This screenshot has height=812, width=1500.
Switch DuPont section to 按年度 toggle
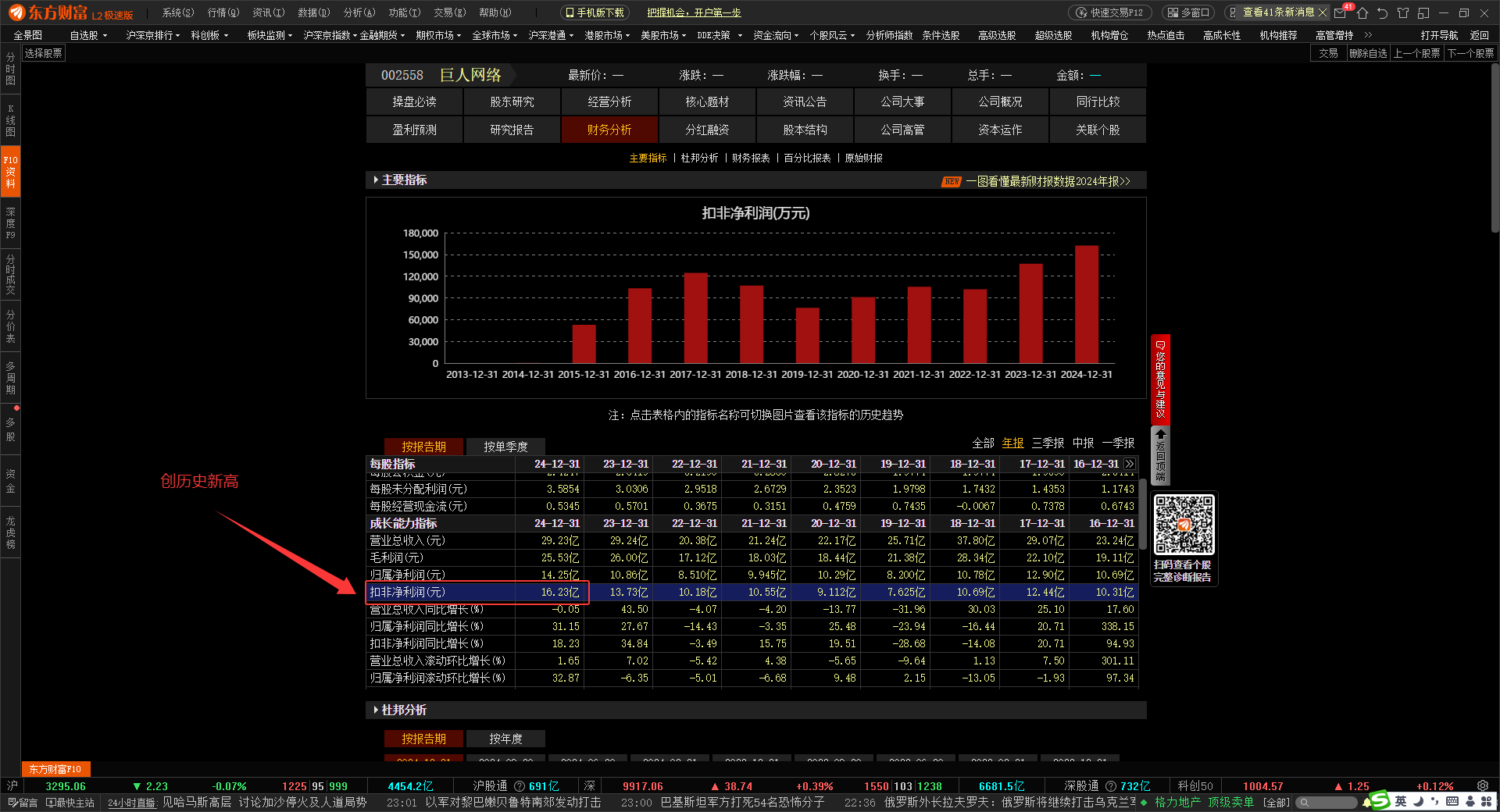[x=505, y=739]
